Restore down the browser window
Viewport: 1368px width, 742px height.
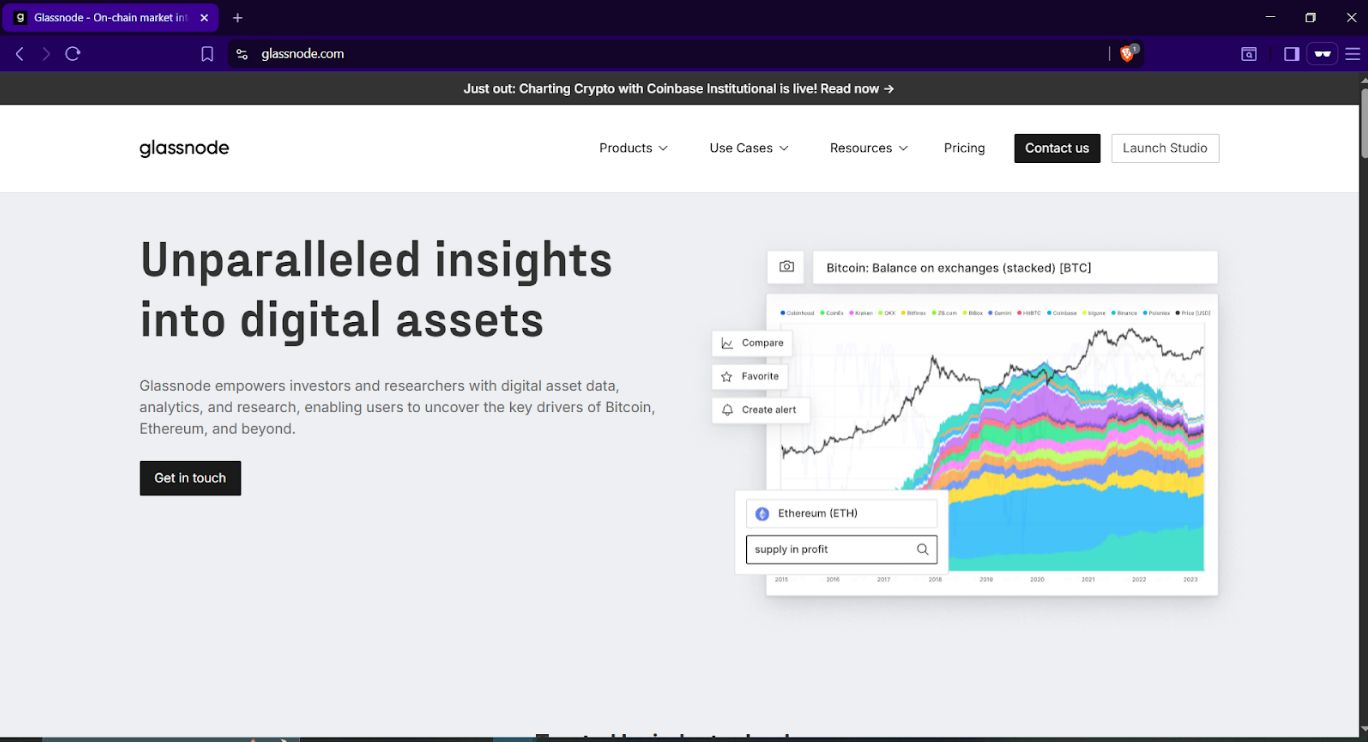coord(1310,18)
